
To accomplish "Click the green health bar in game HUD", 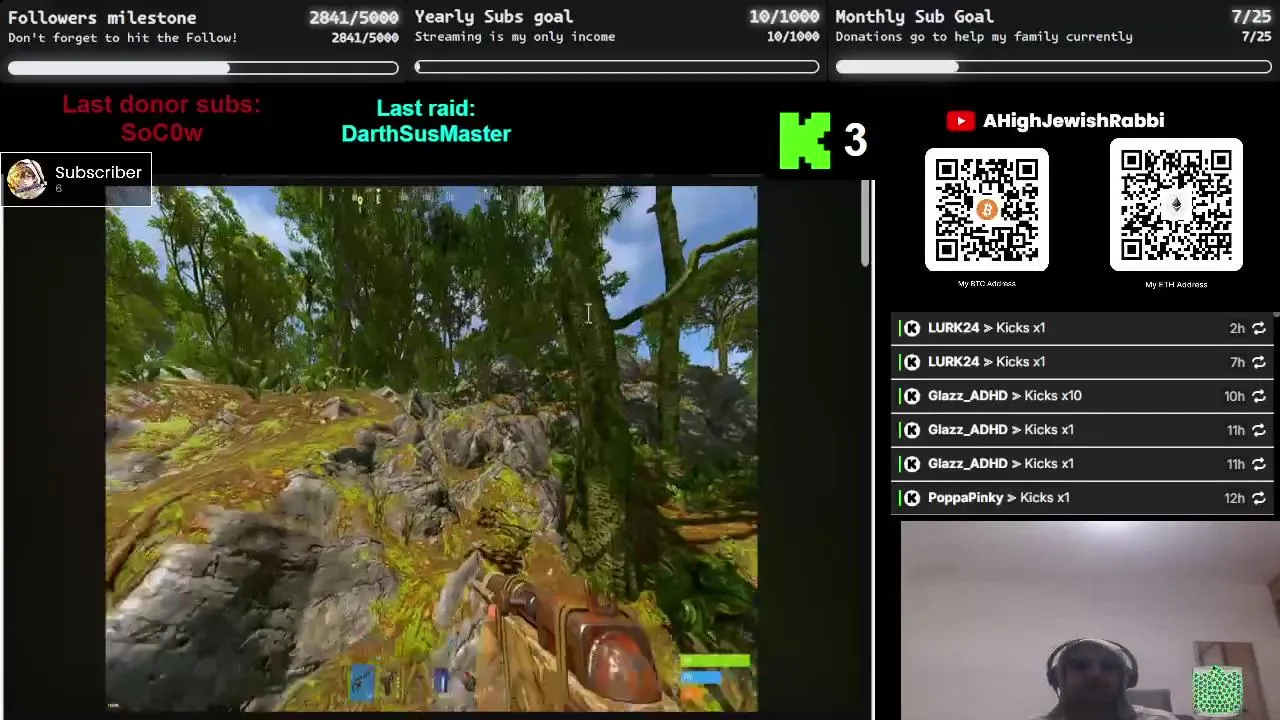I will pyautogui.click(x=714, y=661).
